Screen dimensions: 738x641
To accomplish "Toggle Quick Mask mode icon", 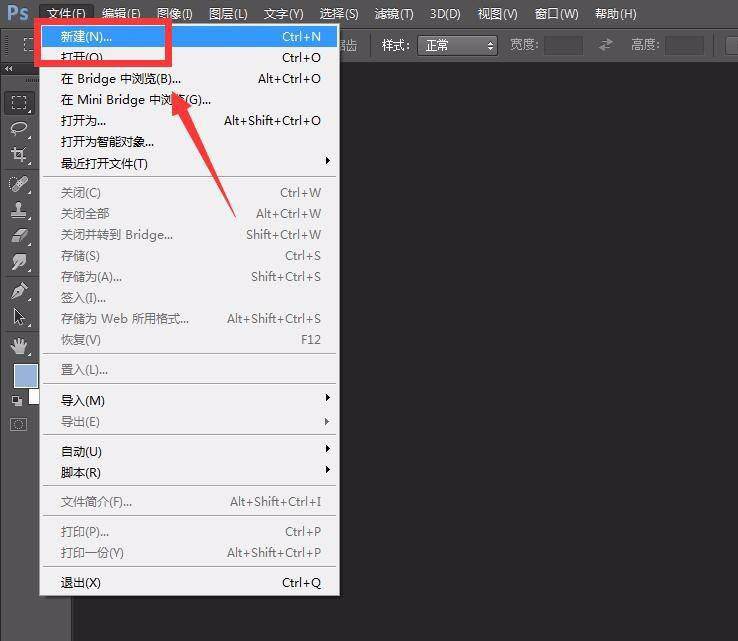I will [19, 425].
